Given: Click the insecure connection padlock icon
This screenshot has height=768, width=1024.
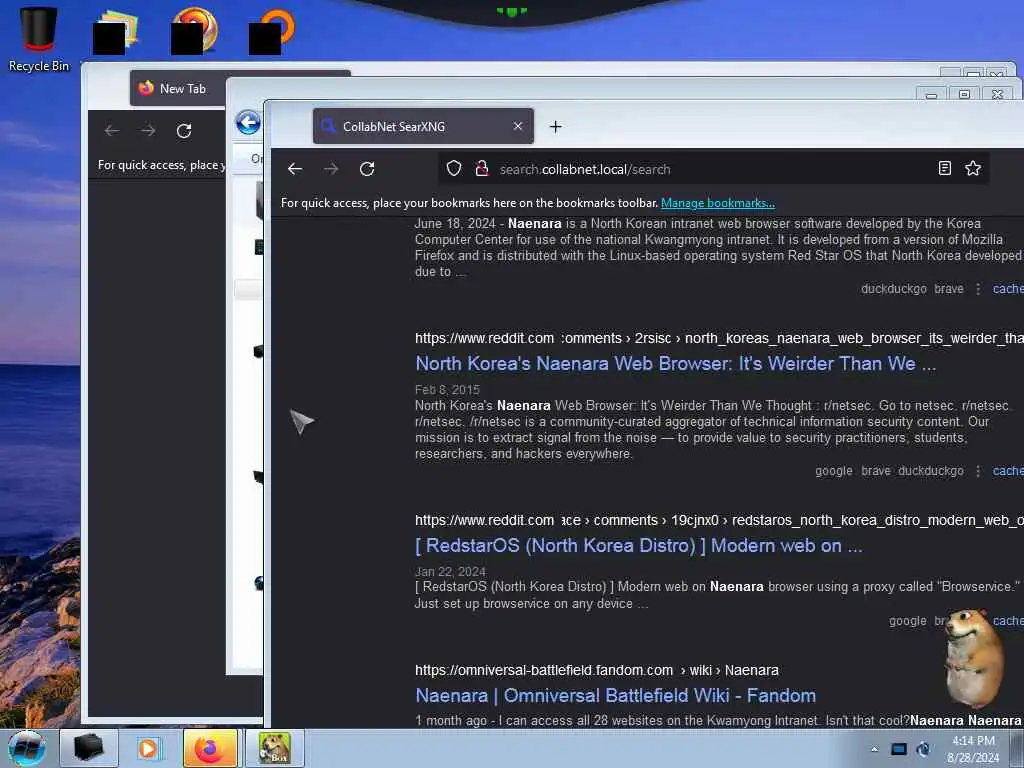Looking at the screenshot, I should pos(482,168).
